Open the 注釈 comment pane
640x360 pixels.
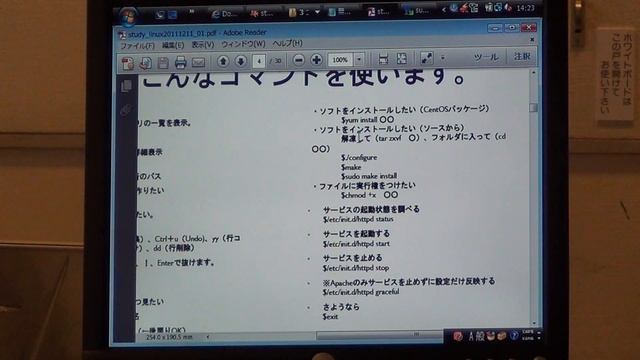point(522,56)
